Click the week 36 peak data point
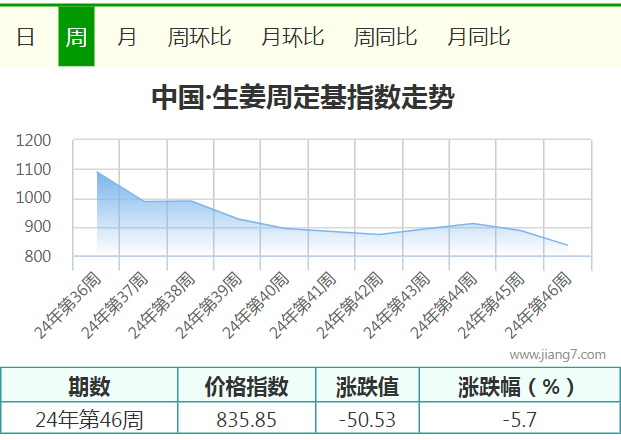This screenshot has width=621, height=440. 97,172
